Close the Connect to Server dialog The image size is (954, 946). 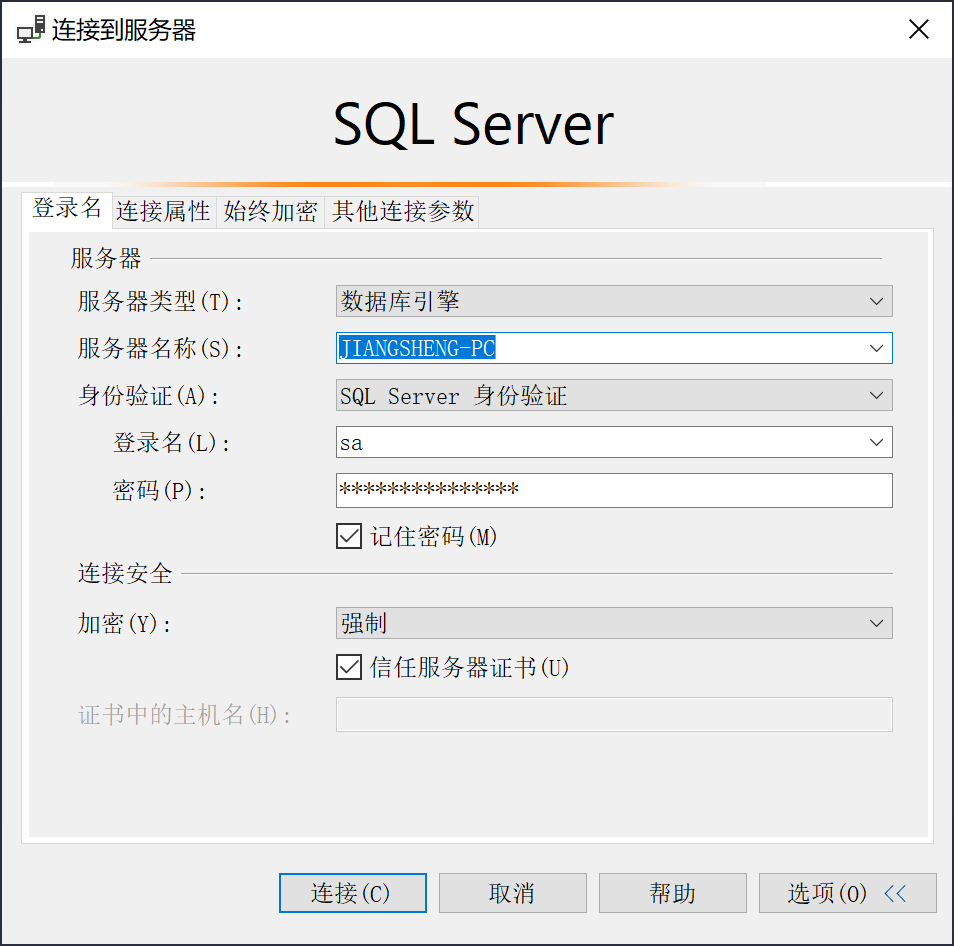(918, 30)
